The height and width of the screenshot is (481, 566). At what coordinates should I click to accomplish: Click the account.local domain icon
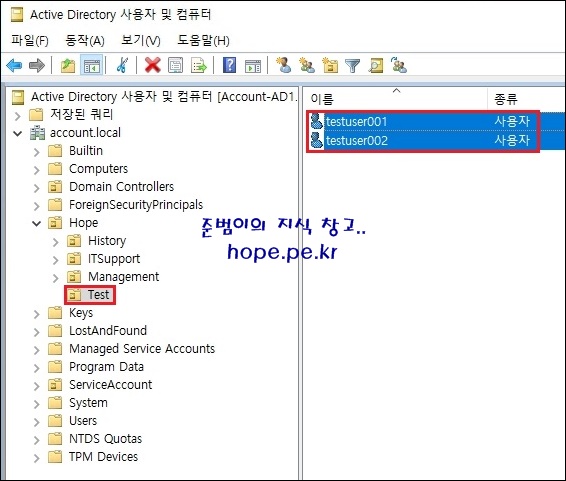point(38,133)
